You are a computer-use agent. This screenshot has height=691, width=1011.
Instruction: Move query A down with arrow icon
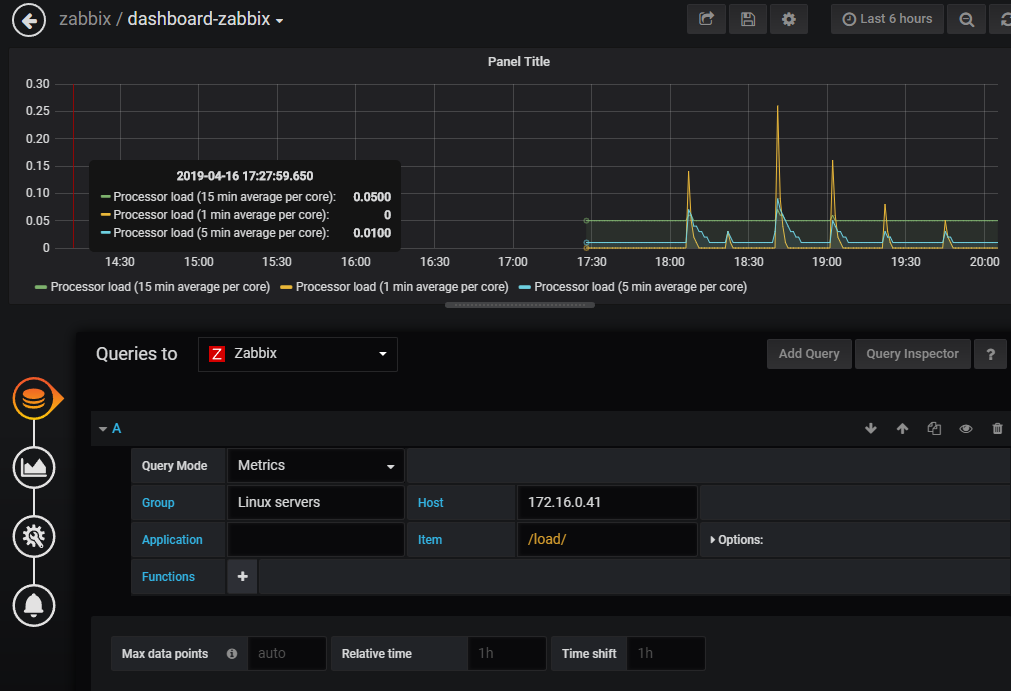point(870,429)
